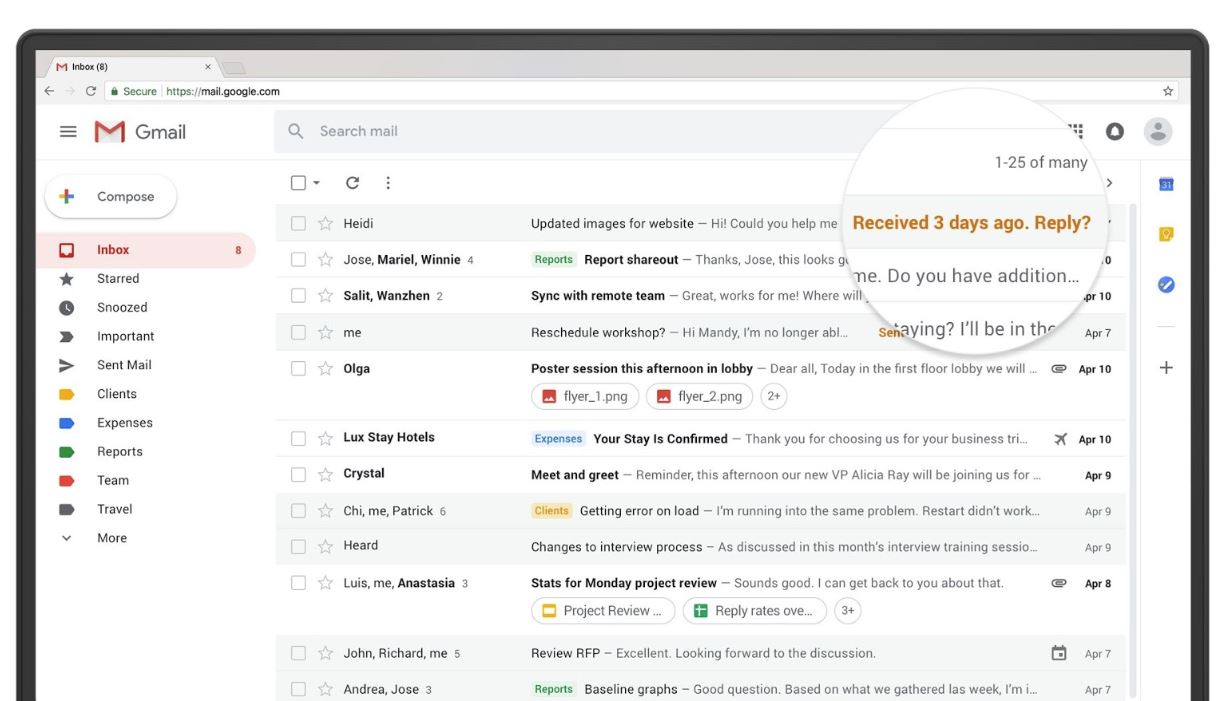Select the Luis, me, Anastasia checkbox
This screenshot has width=1226, height=701.
298,583
